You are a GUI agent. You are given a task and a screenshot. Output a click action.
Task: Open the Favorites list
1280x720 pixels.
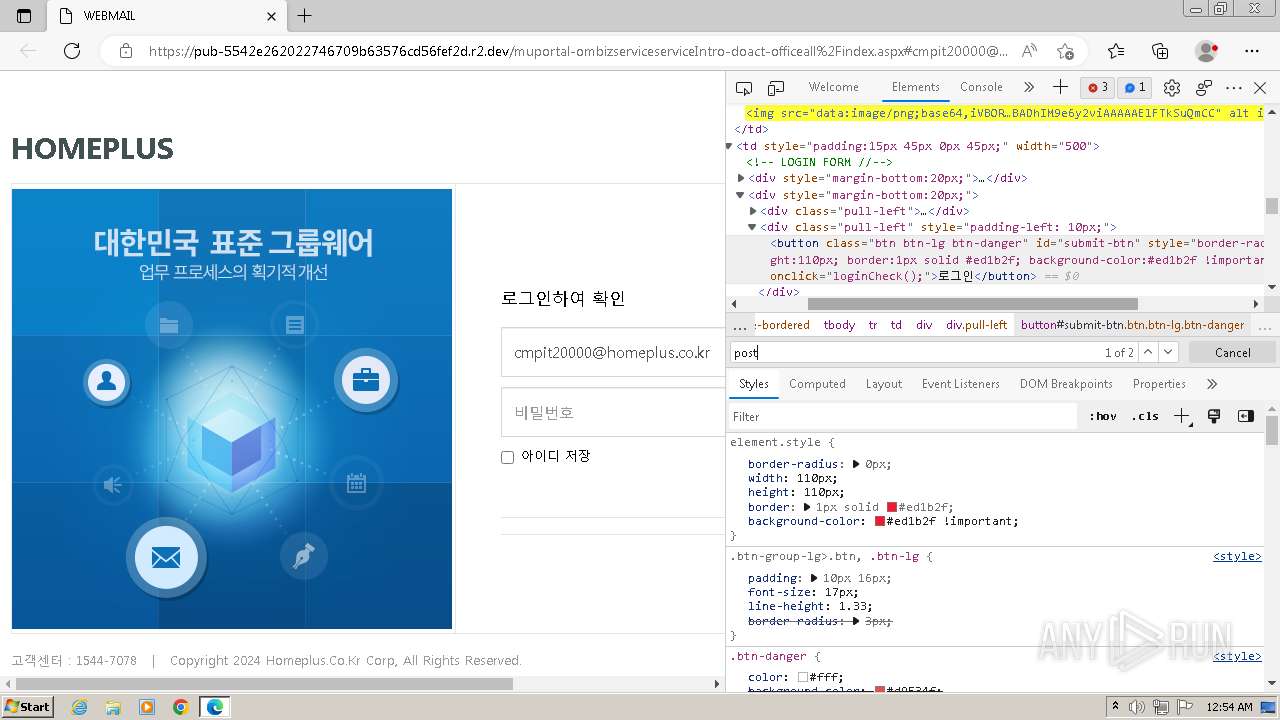click(1116, 51)
